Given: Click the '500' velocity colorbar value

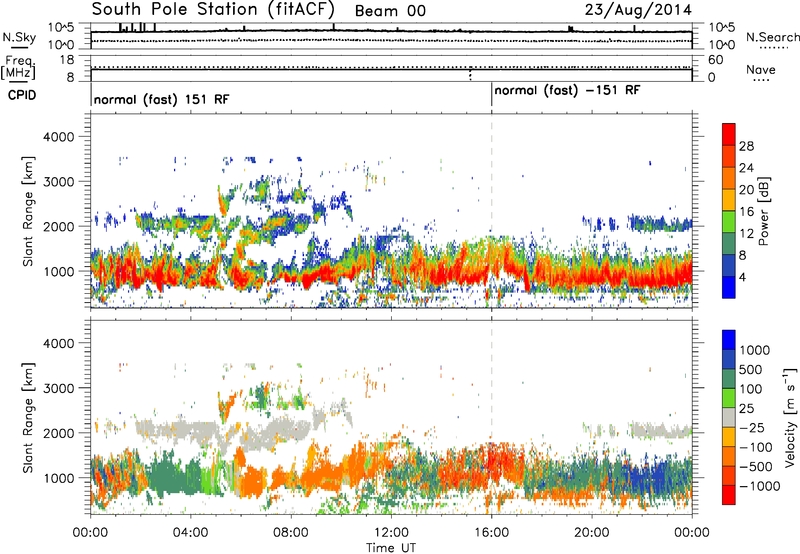Looking at the screenshot, I should [751, 369].
